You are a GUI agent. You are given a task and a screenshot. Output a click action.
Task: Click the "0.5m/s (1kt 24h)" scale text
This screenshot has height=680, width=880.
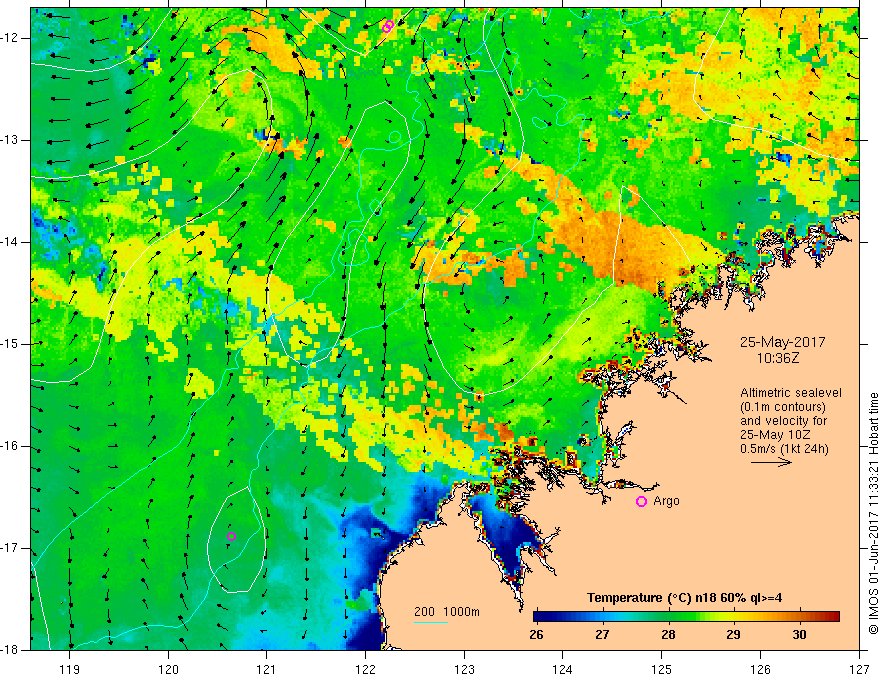coord(784,449)
